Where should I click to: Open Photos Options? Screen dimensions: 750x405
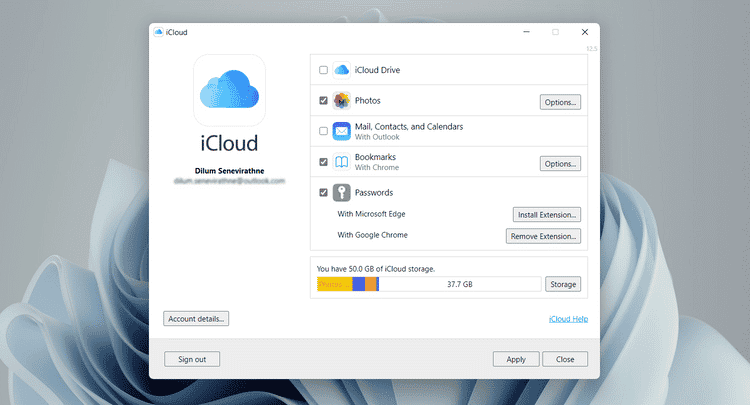(560, 102)
